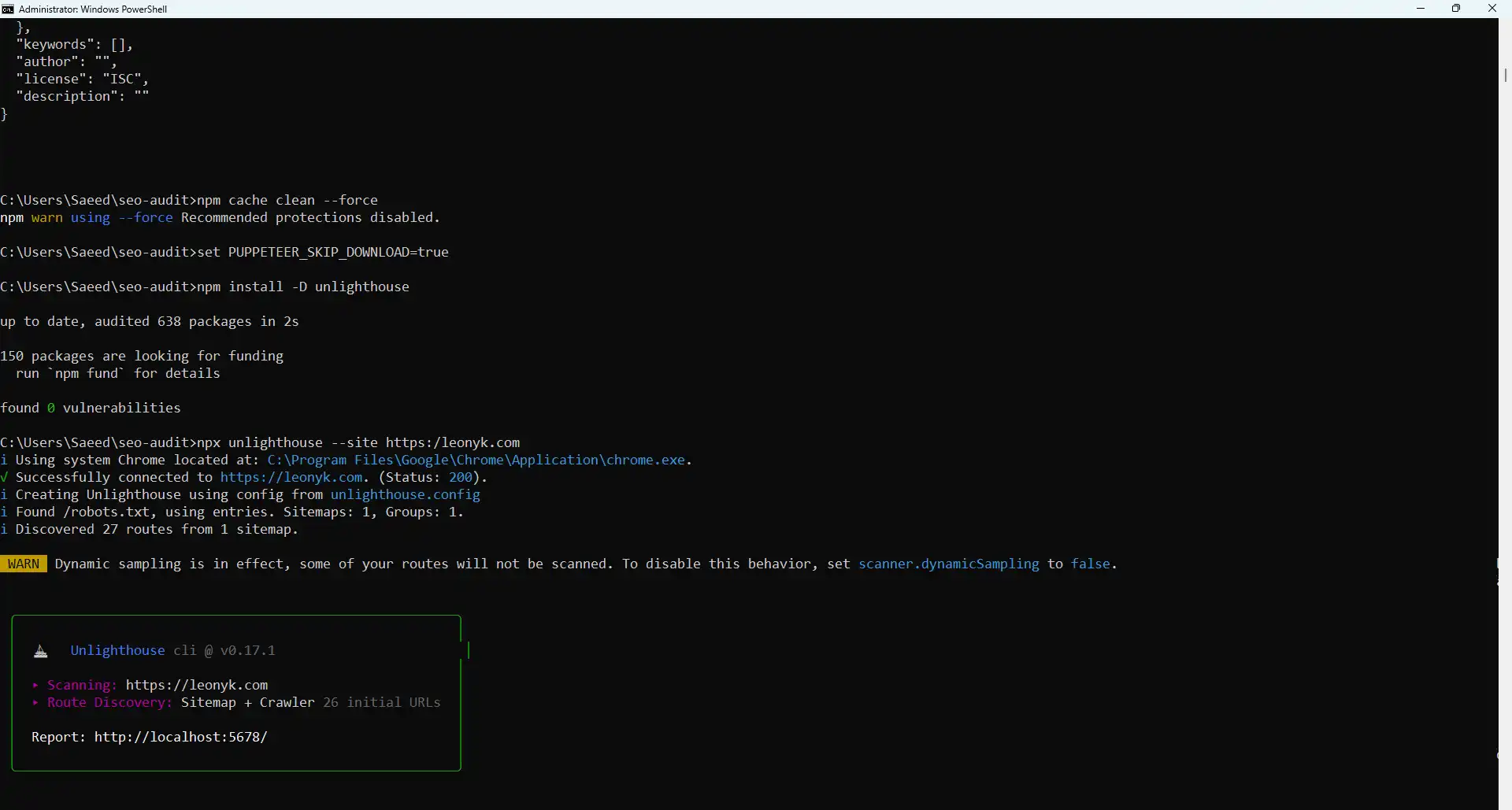
Task: Click info icon before Using system Chrome
Action: (x=5, y=460)
